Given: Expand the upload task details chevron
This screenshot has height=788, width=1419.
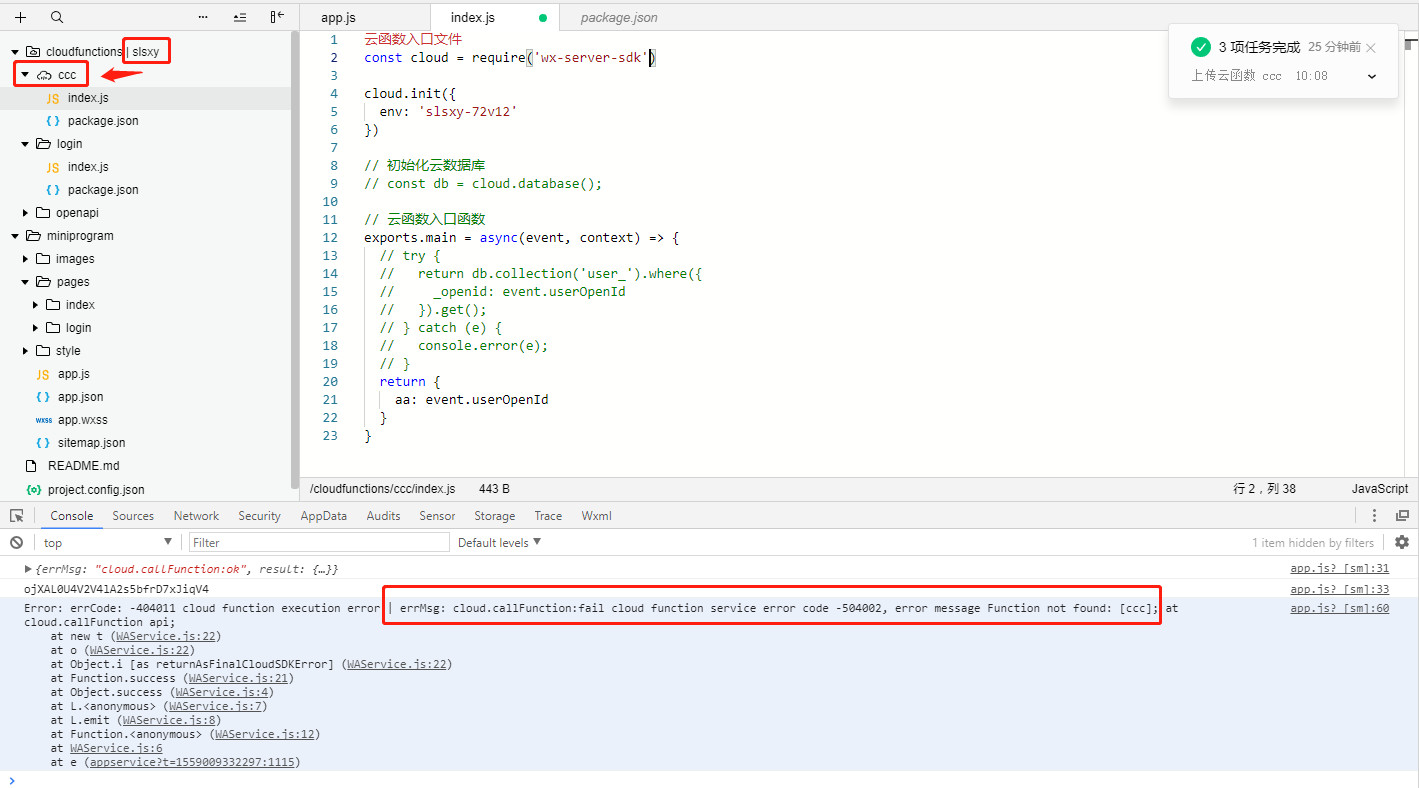Looking at the screenshot, I should [x=1371, y=76].
